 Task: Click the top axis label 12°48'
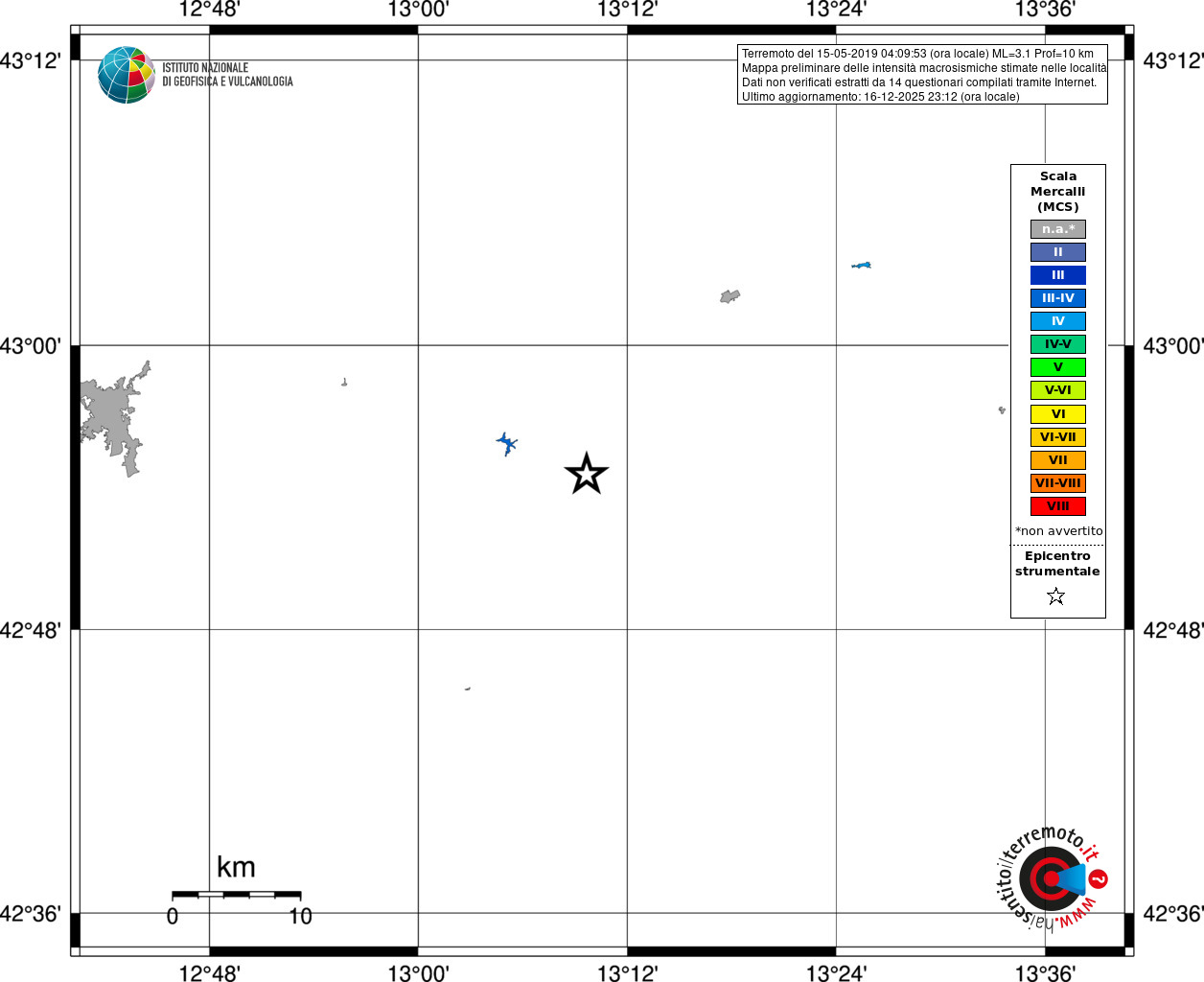(209, 10)
